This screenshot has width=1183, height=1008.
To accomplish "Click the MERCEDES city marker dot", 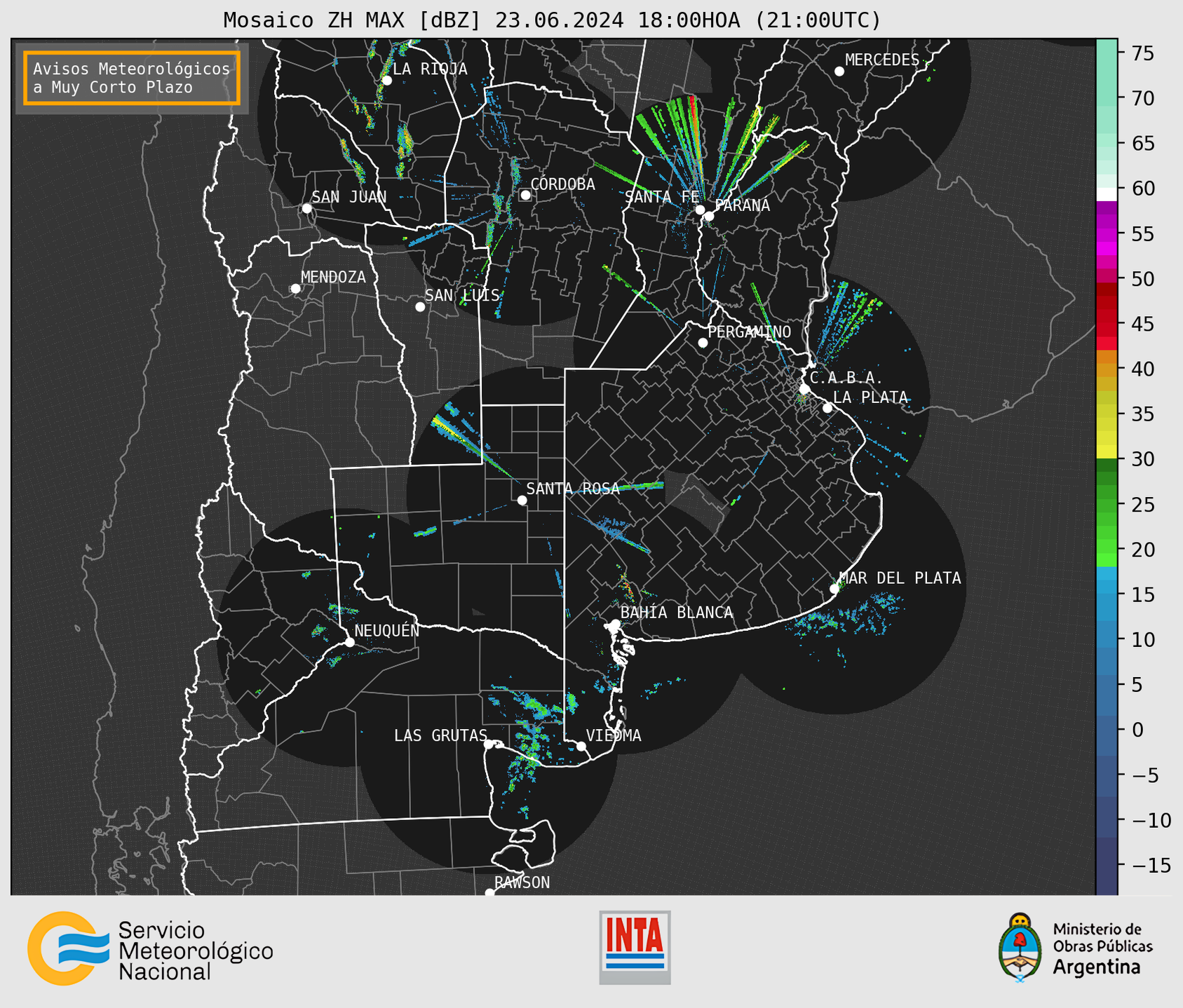I will (x=839, y=71).
